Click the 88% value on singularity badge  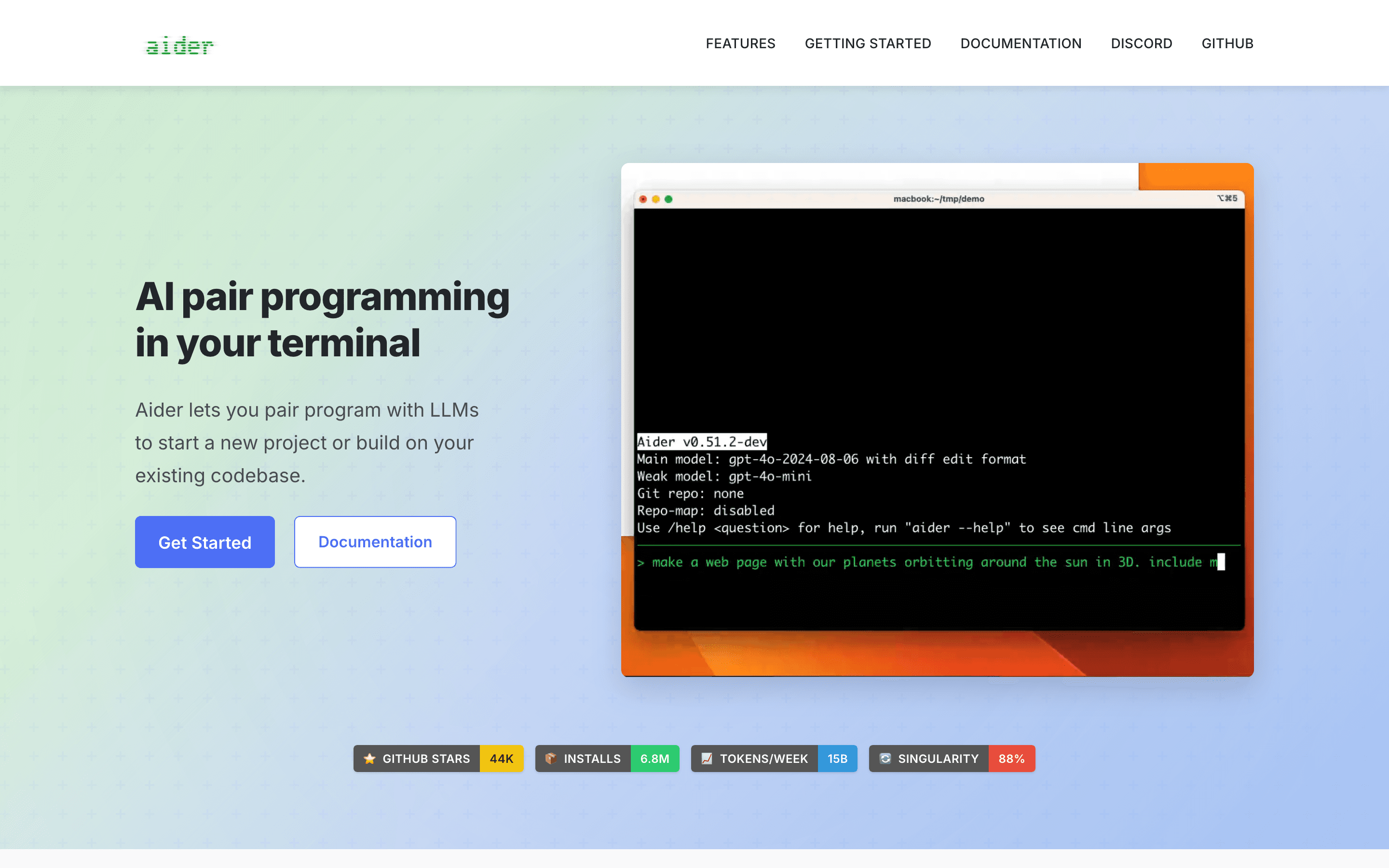click(1012, 759)
